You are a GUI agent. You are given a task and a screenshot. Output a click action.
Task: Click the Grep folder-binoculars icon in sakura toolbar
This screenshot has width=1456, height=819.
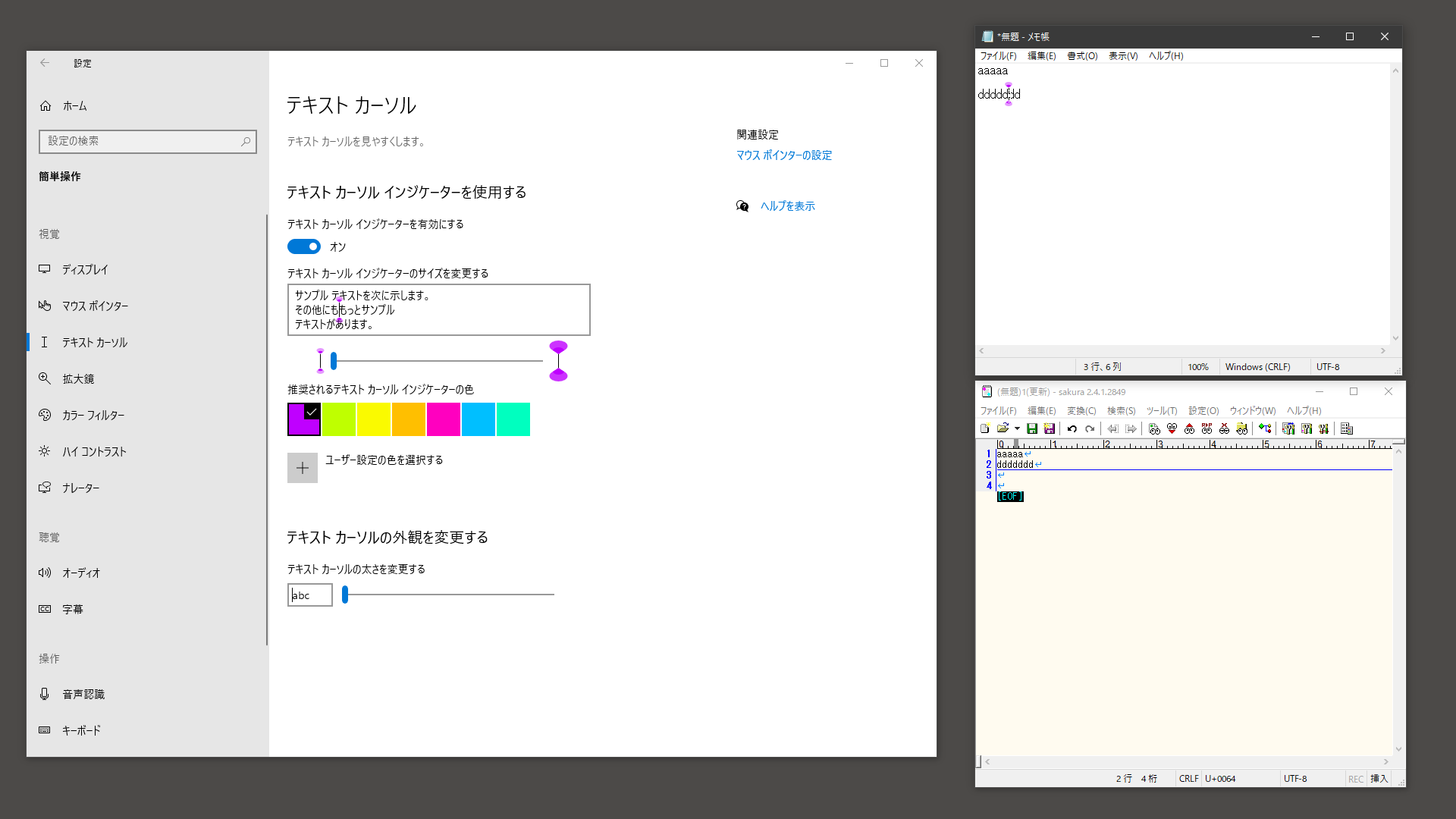1241,428
